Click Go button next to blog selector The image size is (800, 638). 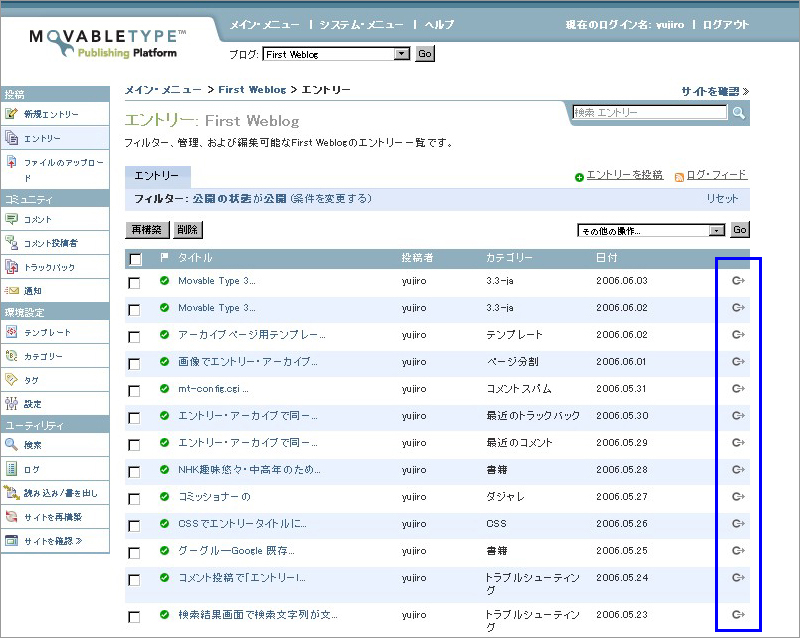[x=425, y=54]
